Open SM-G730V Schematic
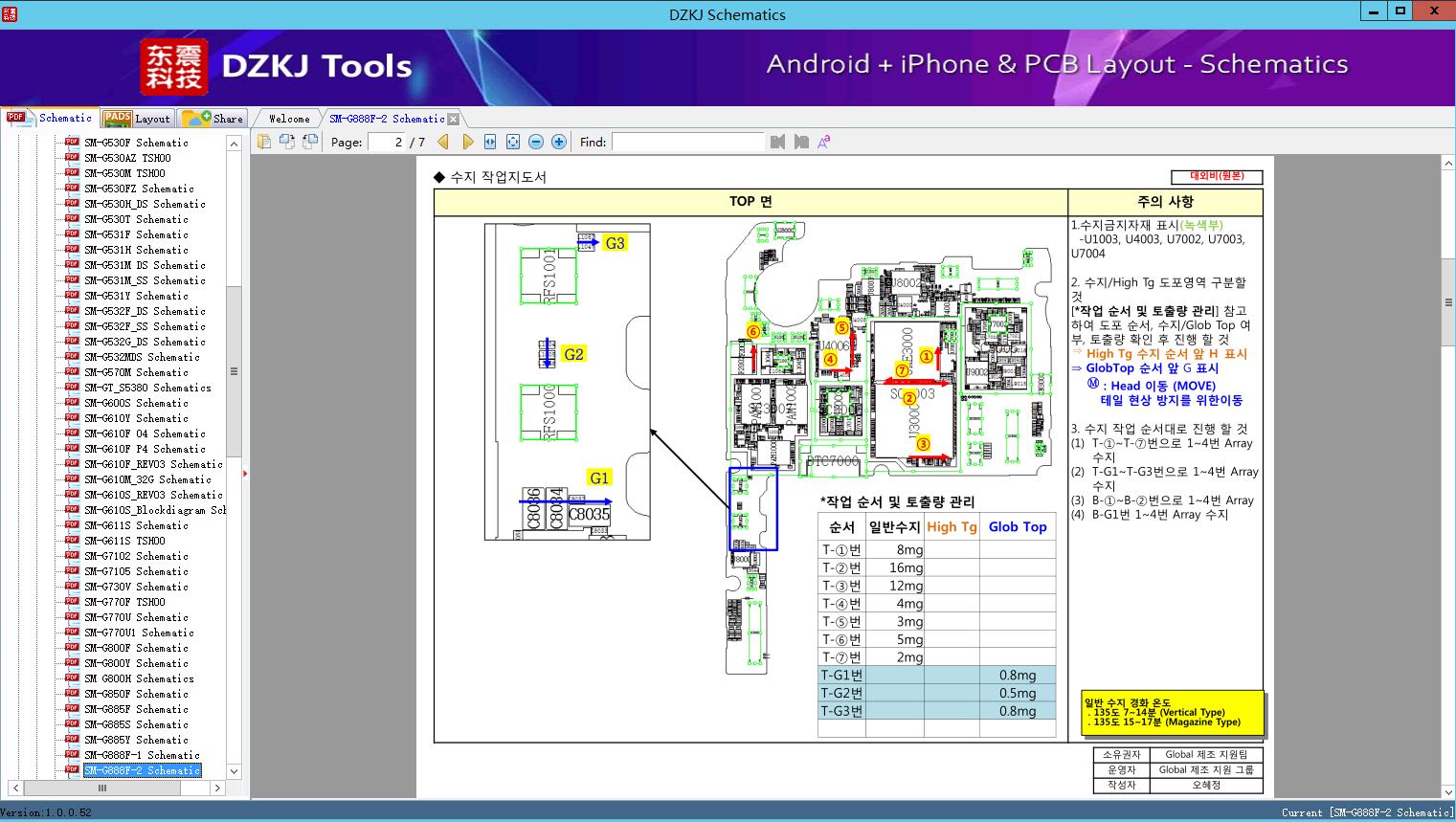Image resolution: width=1456 pixels, height=822 pixels. tap(136, 587)
